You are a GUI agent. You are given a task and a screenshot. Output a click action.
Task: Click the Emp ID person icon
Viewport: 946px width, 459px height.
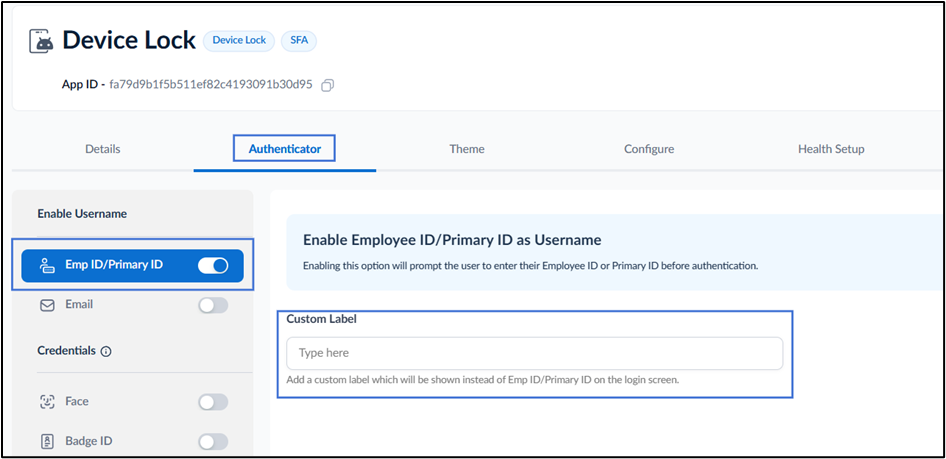pyautogui.click(x=46, y=265)
